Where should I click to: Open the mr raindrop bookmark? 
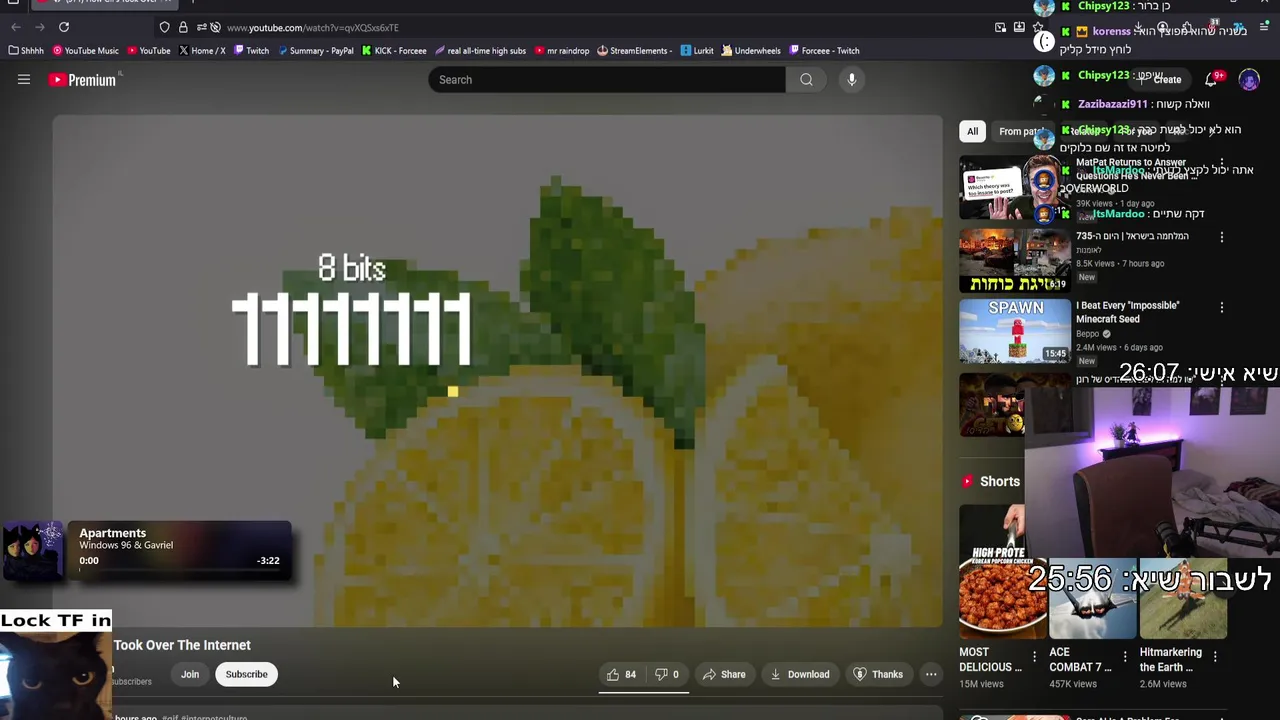click(562, 51)
